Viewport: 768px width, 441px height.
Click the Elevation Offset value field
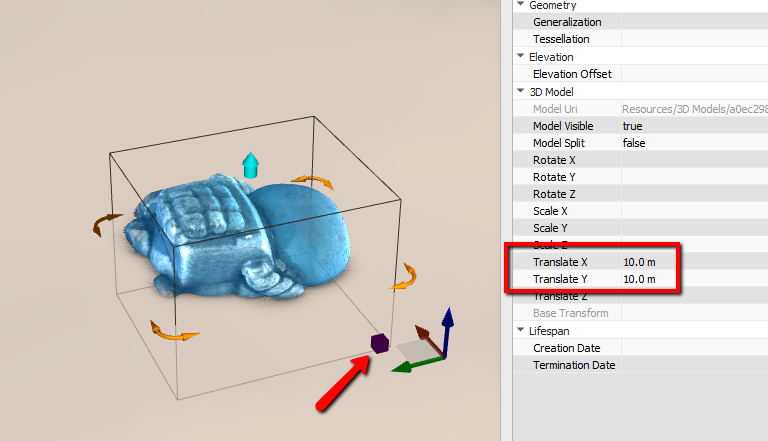(695, 74)
